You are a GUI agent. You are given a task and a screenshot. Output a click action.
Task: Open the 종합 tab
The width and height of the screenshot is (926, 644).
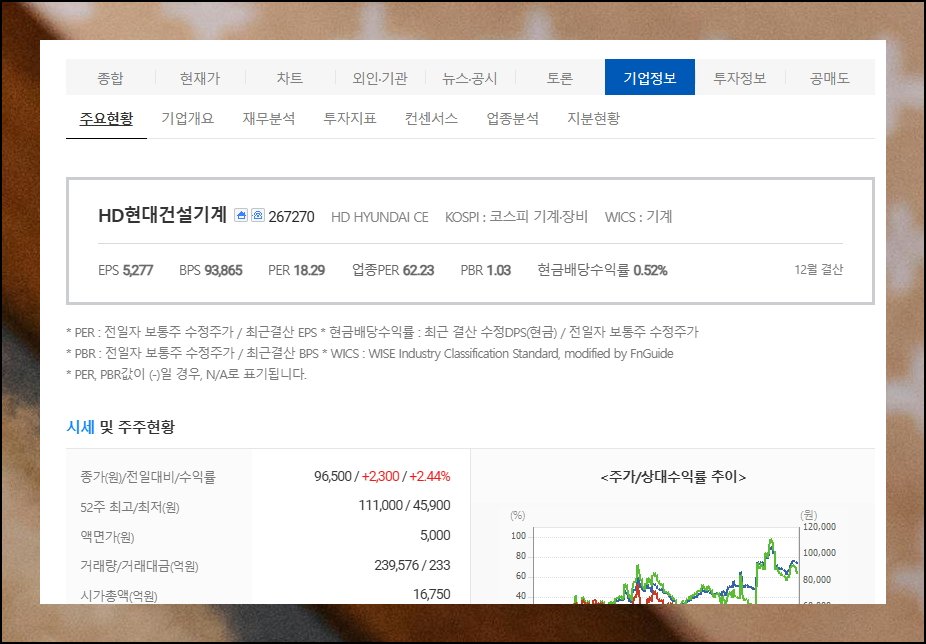coord(110,77)
